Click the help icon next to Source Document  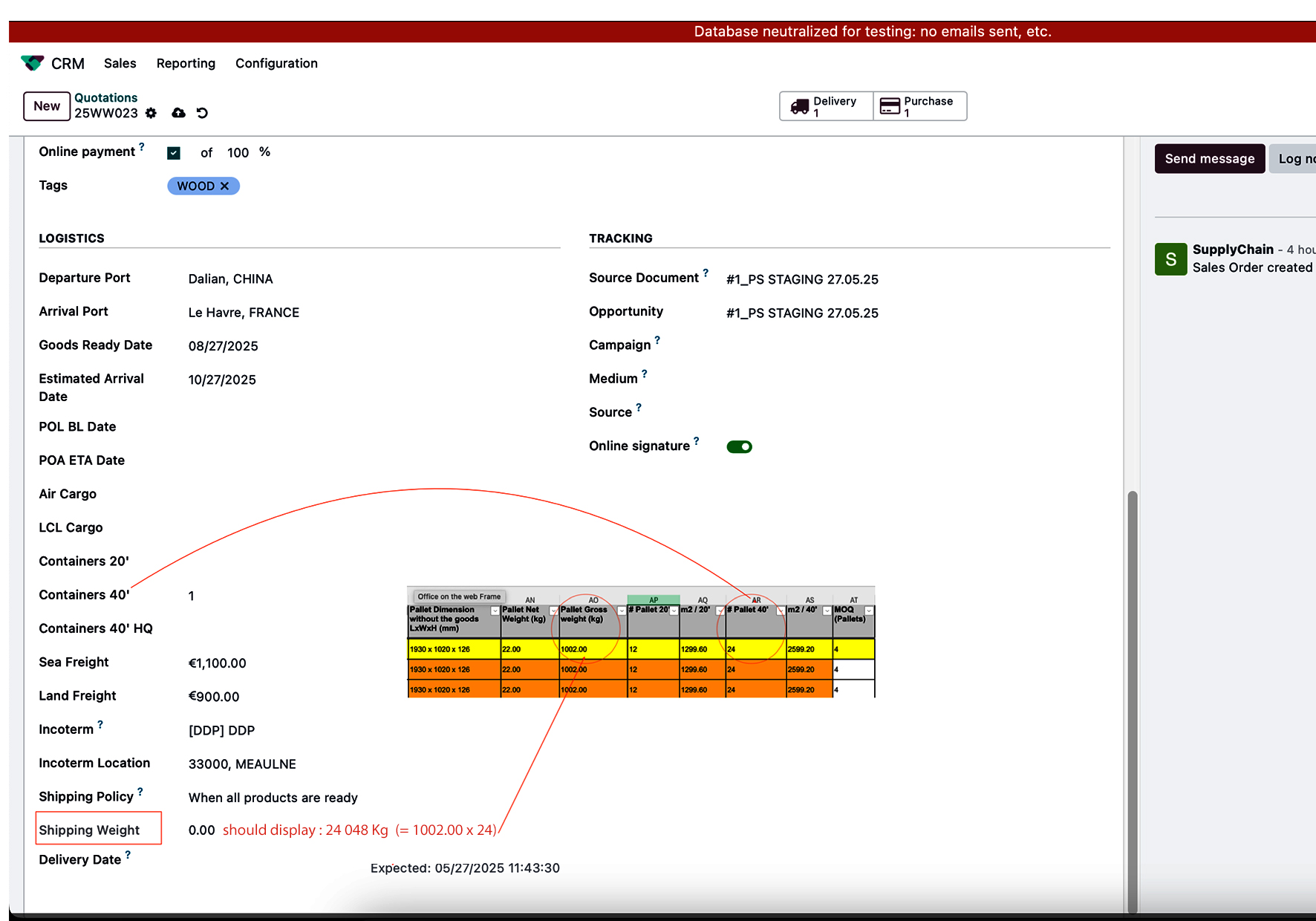coord(706,273)
